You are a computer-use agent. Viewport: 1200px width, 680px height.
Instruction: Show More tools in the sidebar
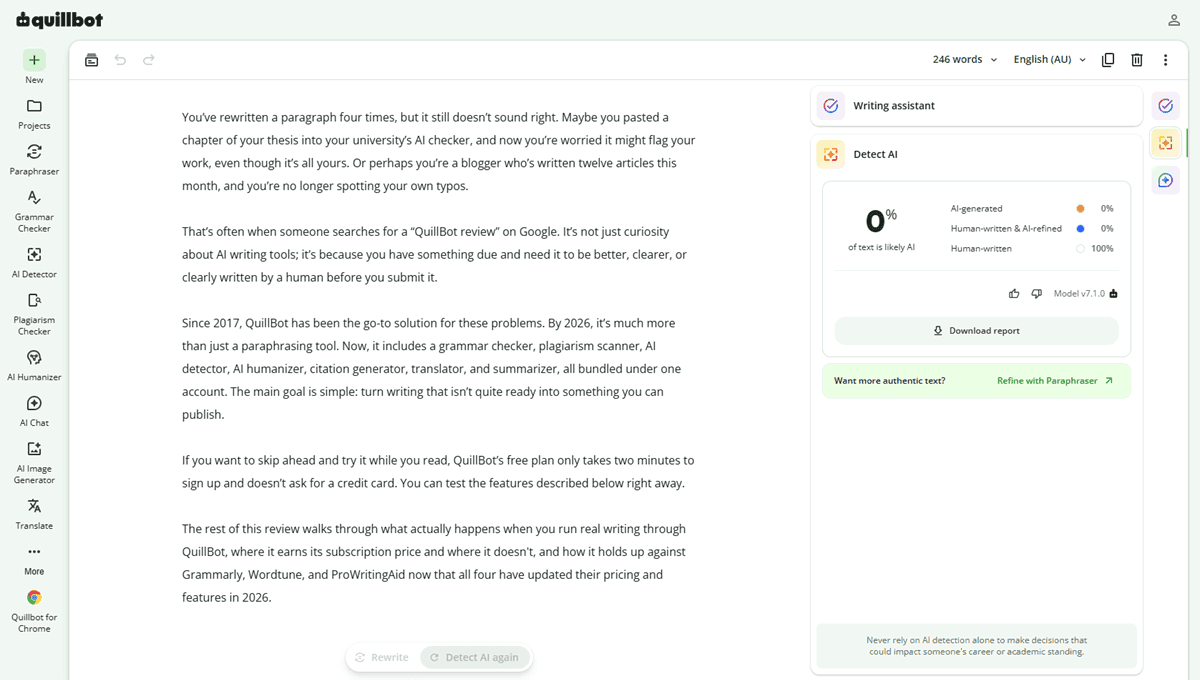pos(34,560)
